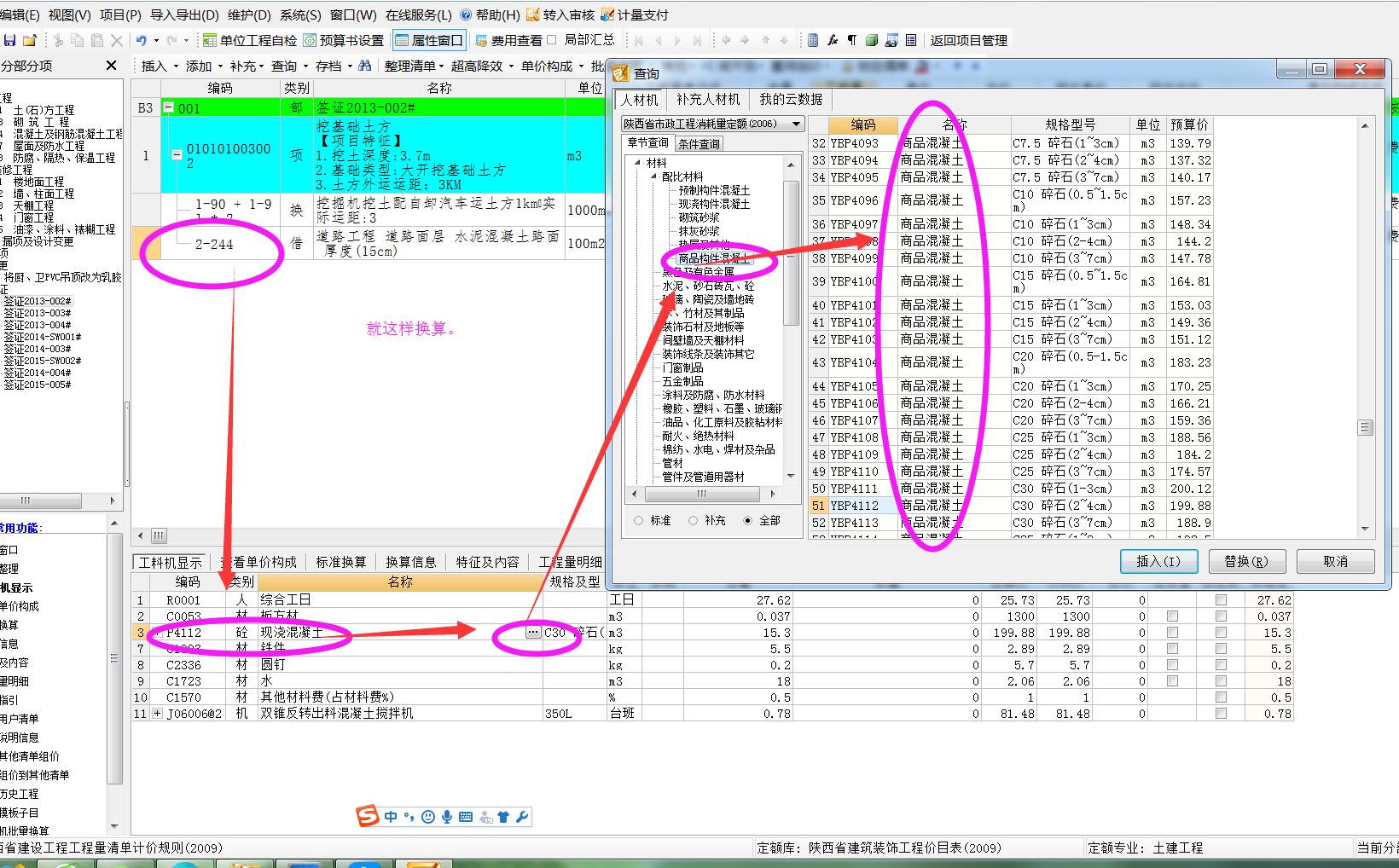The image size is (1399, 868).
Task: Click the Sogou emoji smiley icon
Action: pyautogui.click(x=428, y=817)
